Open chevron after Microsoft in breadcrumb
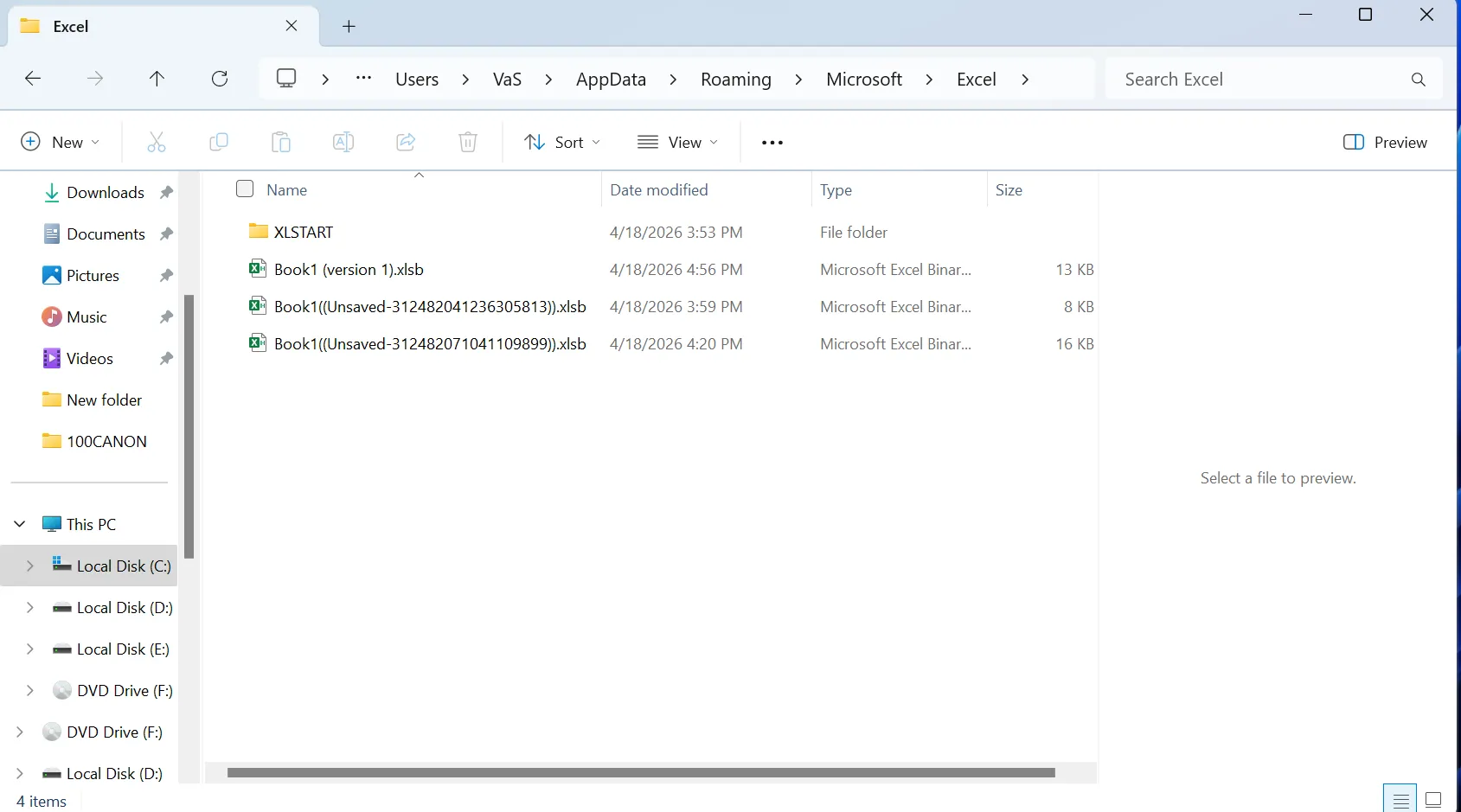The image size is (1461, 812). [x=929, y=80]
